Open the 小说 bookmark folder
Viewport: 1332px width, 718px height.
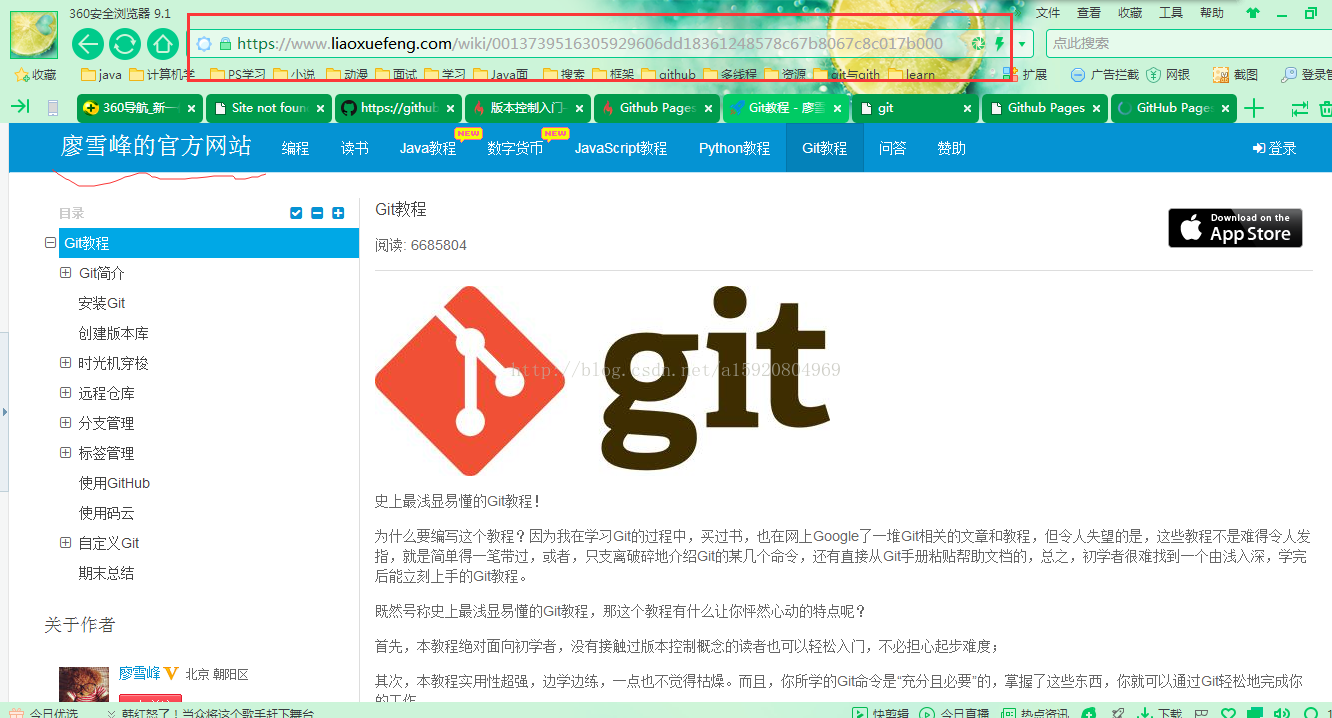pyautogui.click(x=294, y=74)
